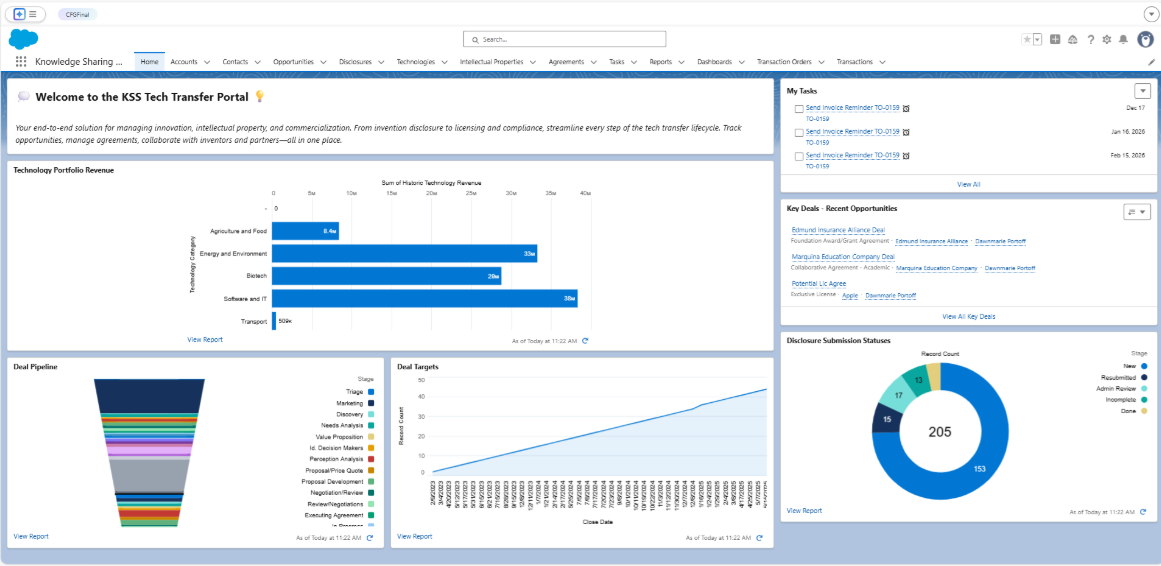Click the blue plus icon beside CPGFinal
The height and width of the screenshot is (566, 1161).
(19, 14)
